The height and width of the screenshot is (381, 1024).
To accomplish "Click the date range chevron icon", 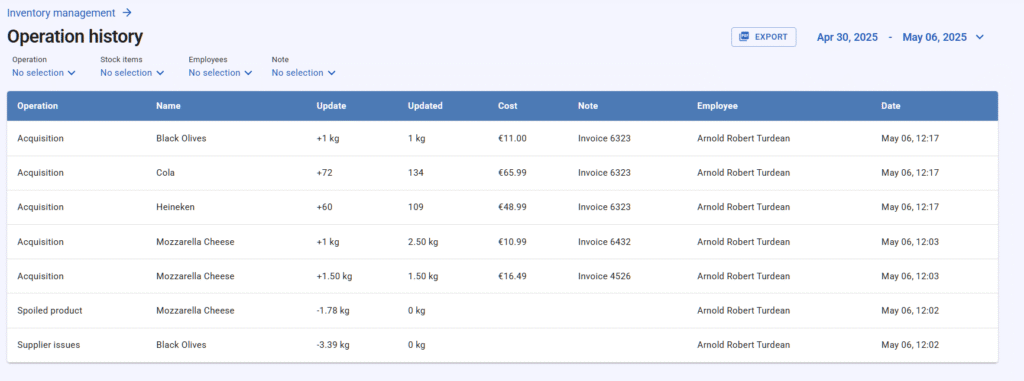I will [980, 38].
